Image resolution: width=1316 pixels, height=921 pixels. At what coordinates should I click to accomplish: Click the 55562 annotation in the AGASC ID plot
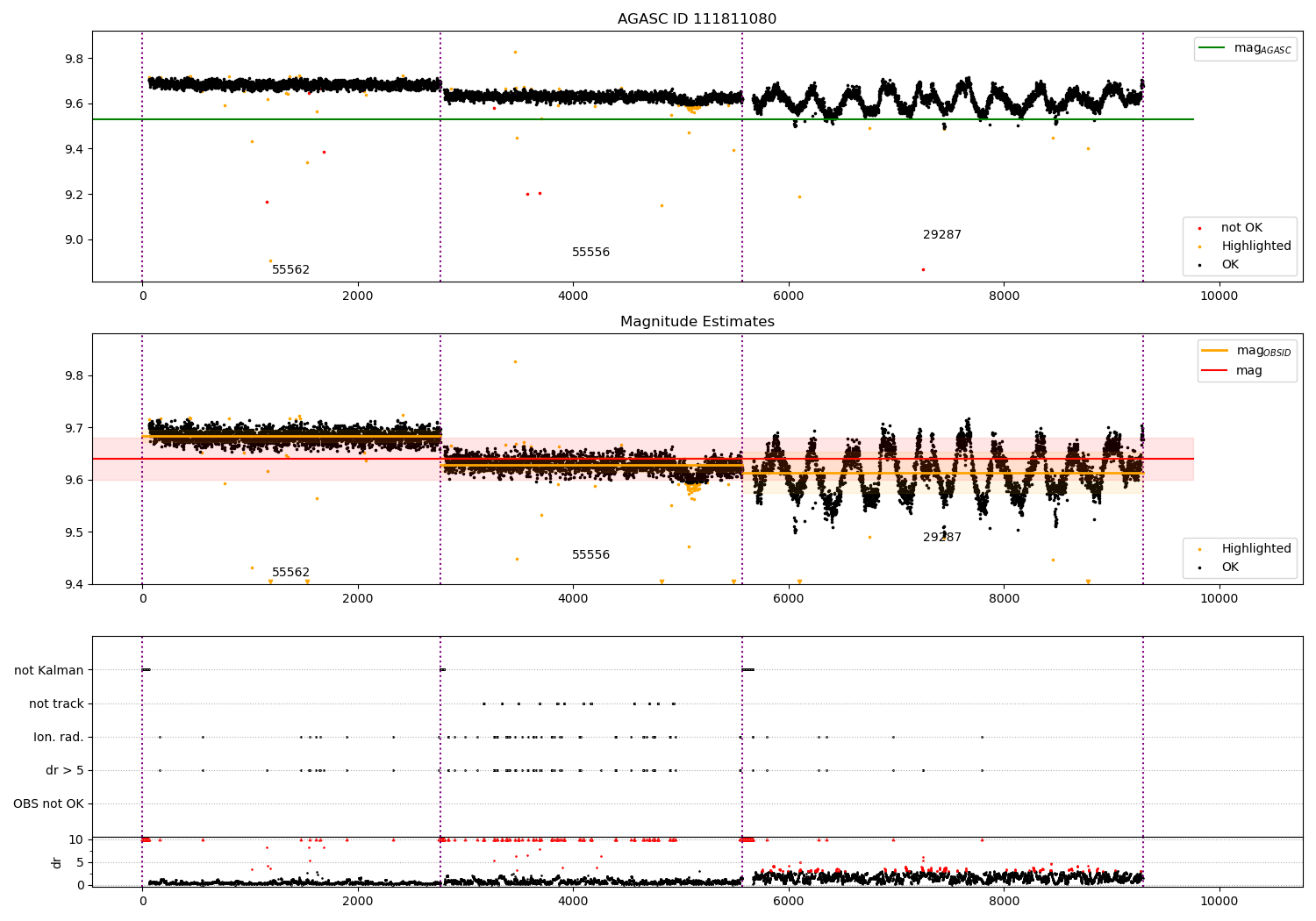tap(290, 270)
